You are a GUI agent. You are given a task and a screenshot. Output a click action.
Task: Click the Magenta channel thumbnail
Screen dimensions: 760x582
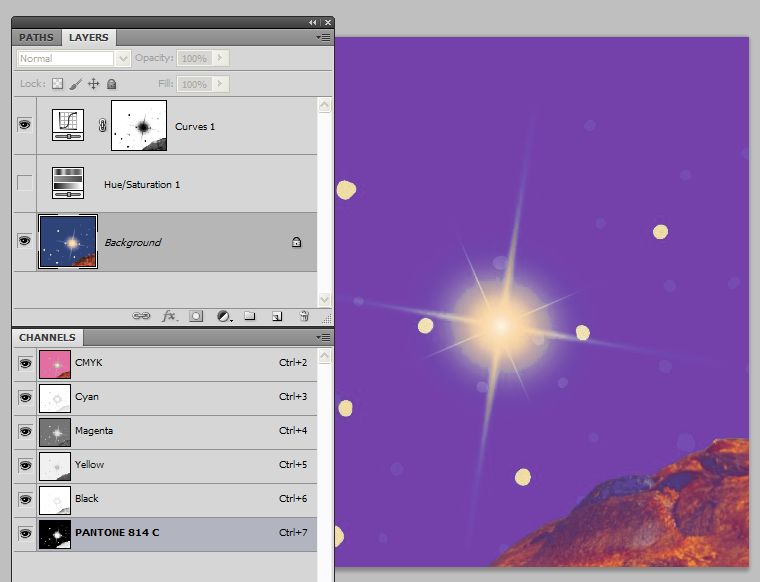point(55,432)
